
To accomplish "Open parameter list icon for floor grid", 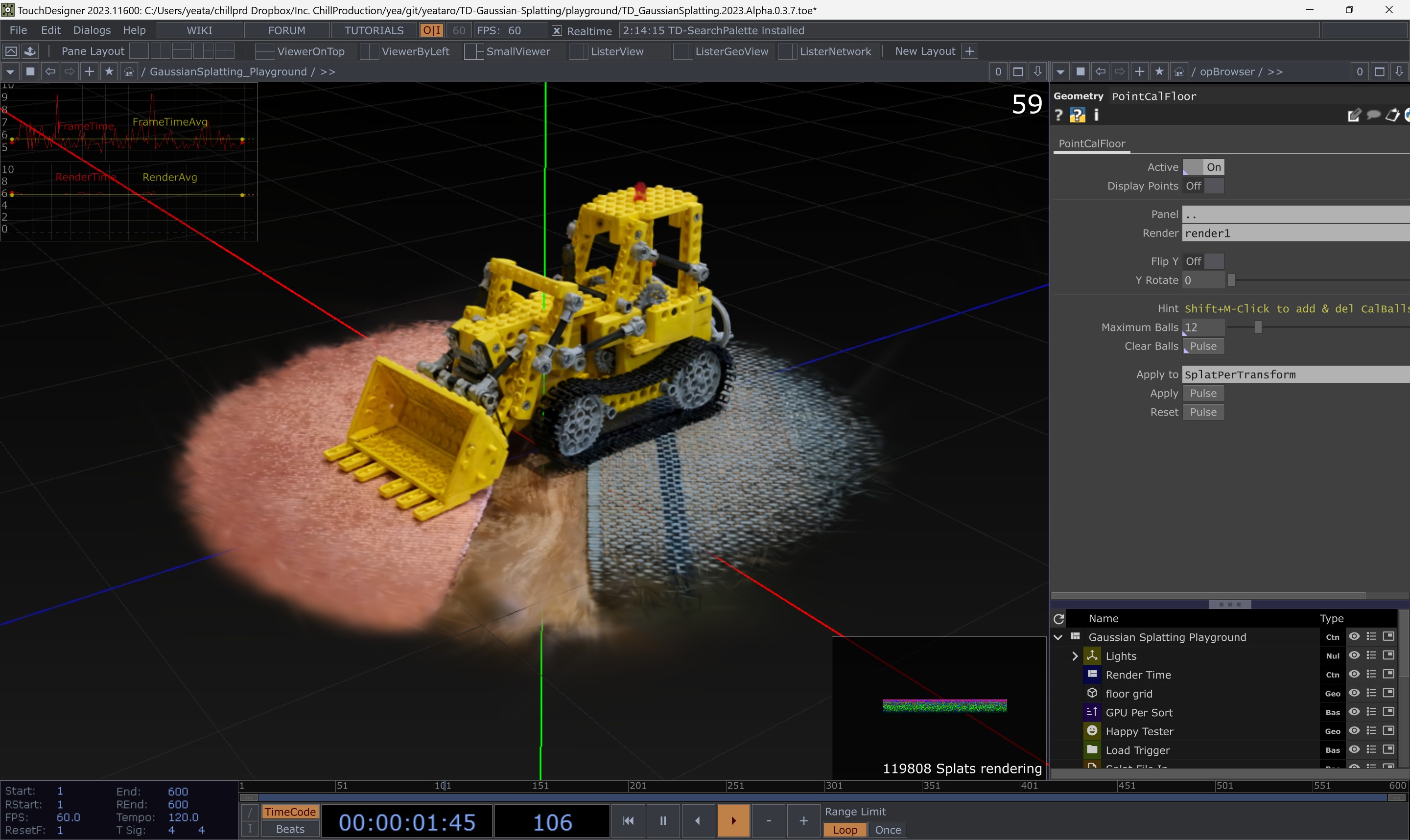I will click(1371, 693).
